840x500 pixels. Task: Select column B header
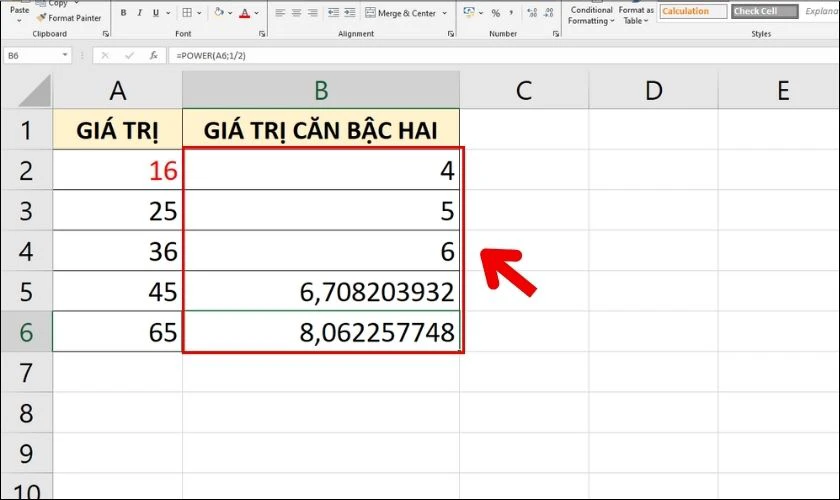pos(321,90)
